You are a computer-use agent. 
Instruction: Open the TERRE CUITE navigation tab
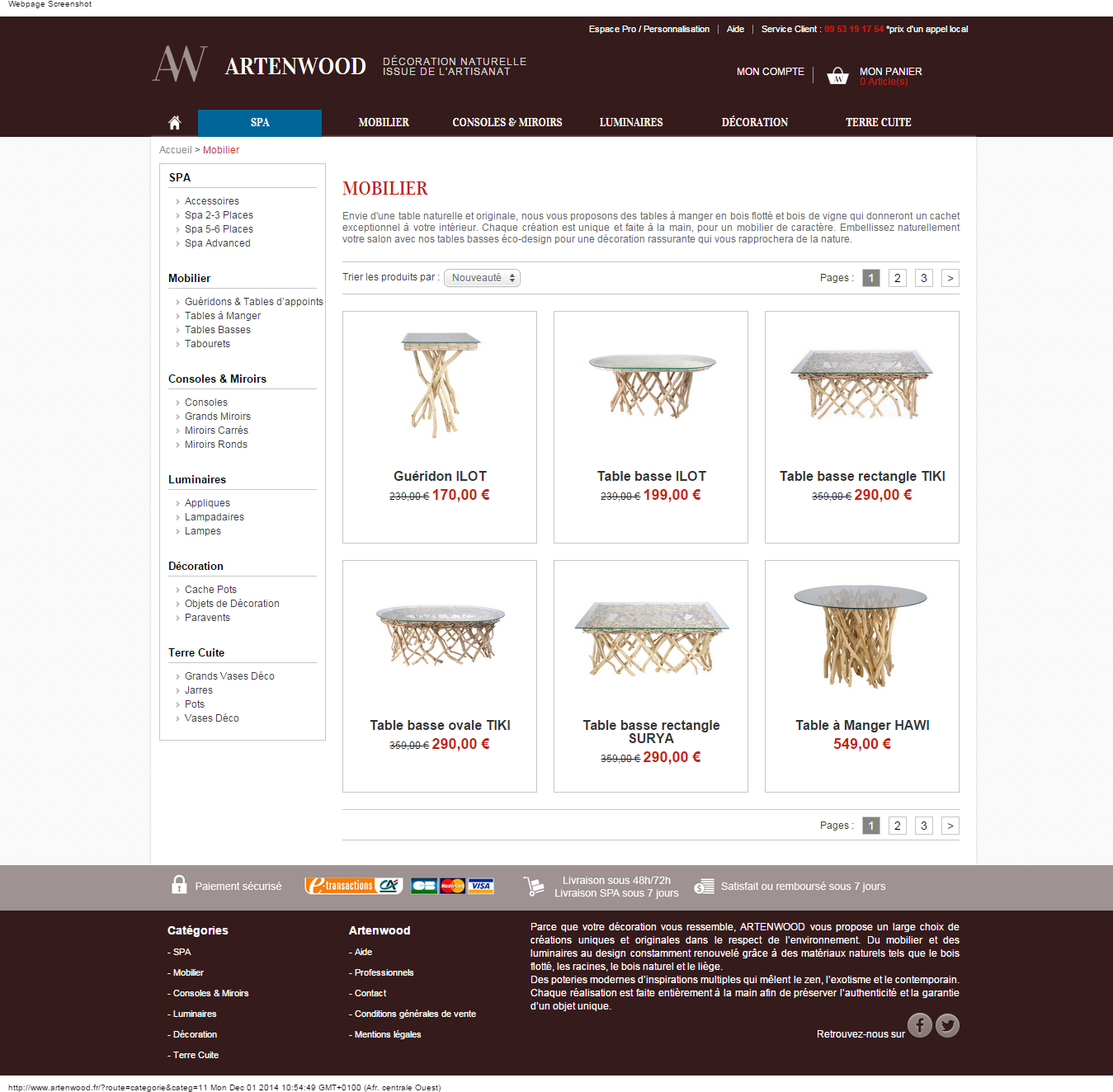pos(879,123)
